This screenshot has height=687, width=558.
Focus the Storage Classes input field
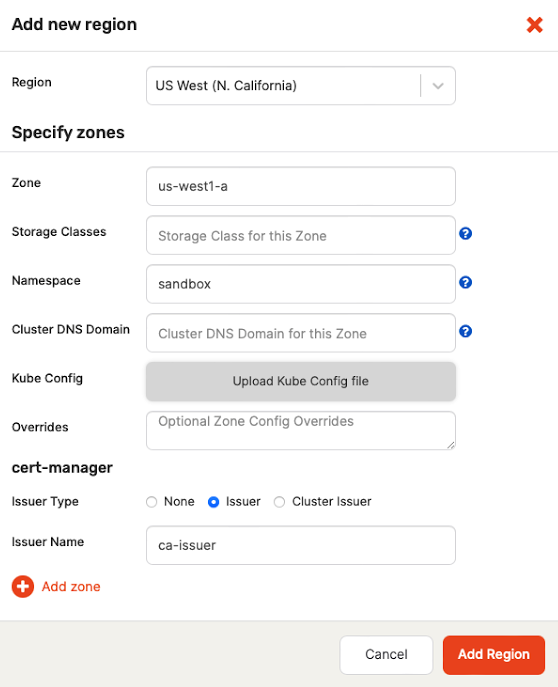pyautogui.click(x=301, y=235)
